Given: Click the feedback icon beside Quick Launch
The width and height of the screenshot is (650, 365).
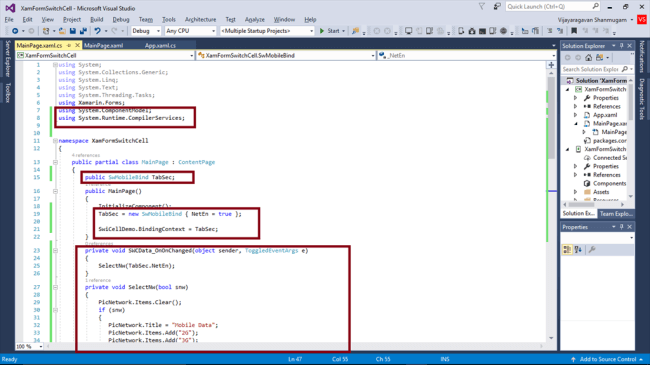Looking at the screenshot, I should [x=497, y=7].
